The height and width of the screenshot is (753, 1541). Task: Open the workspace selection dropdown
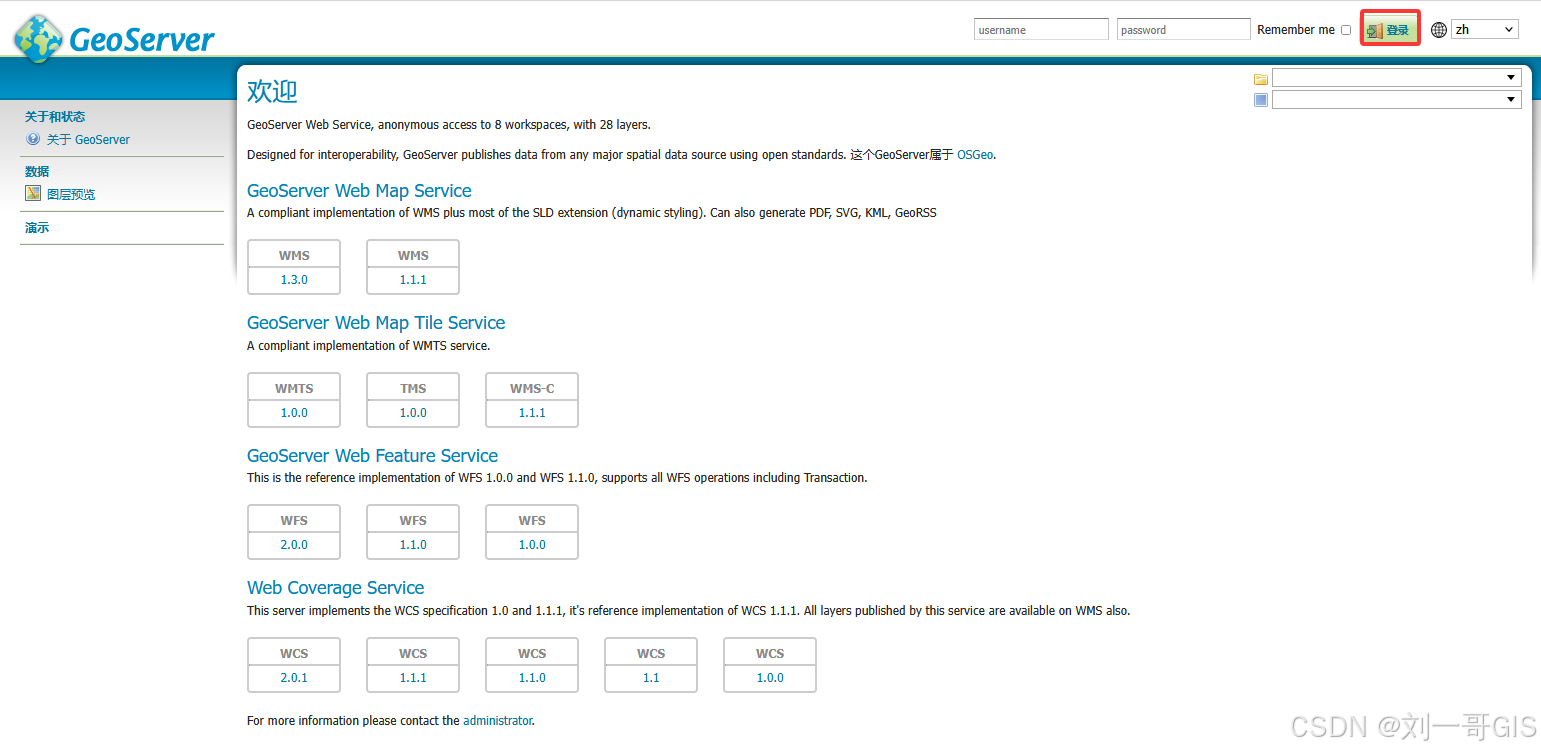pyautogui.click(x=1397, y=78)
